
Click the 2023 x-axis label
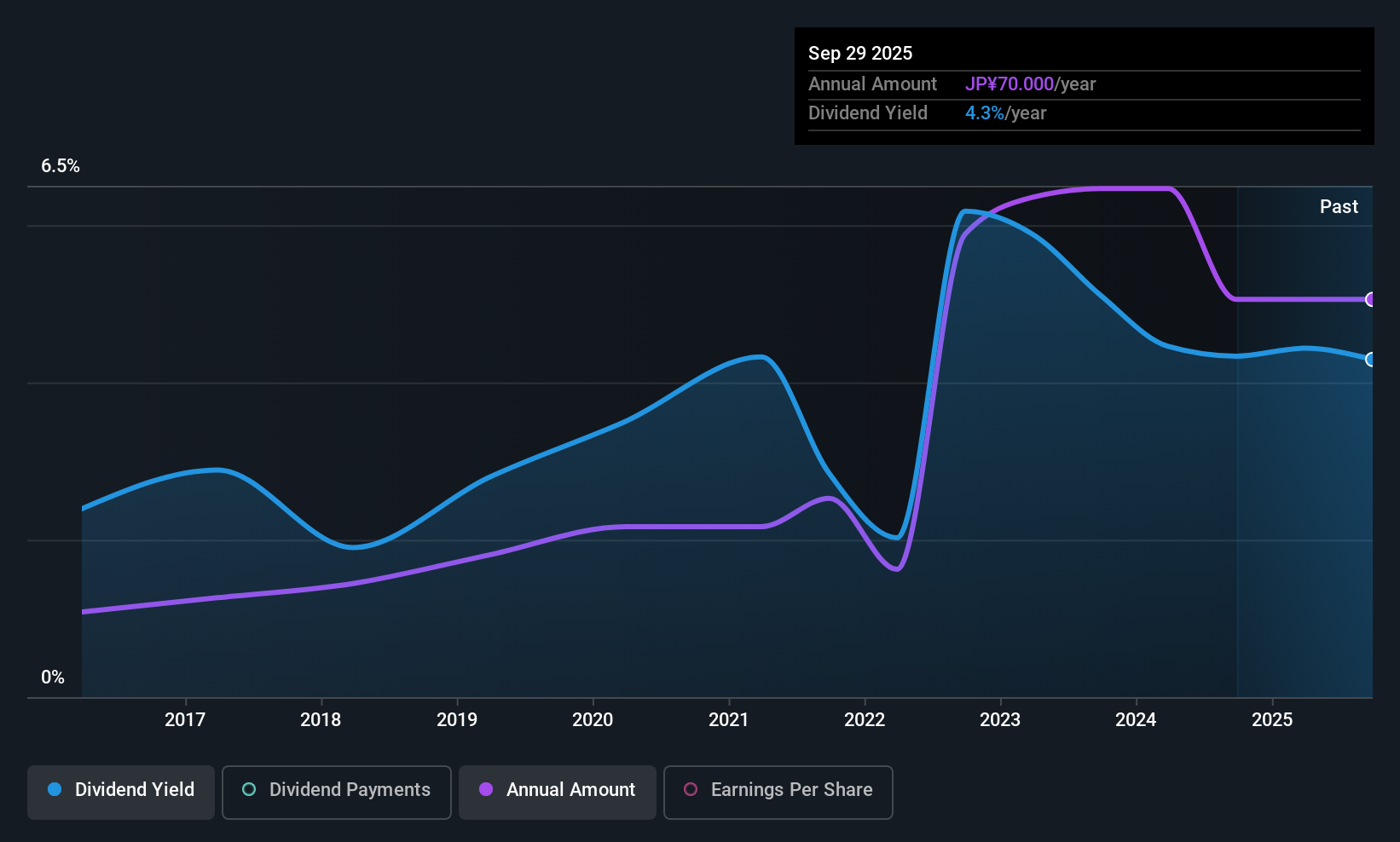coord(1000,720)
